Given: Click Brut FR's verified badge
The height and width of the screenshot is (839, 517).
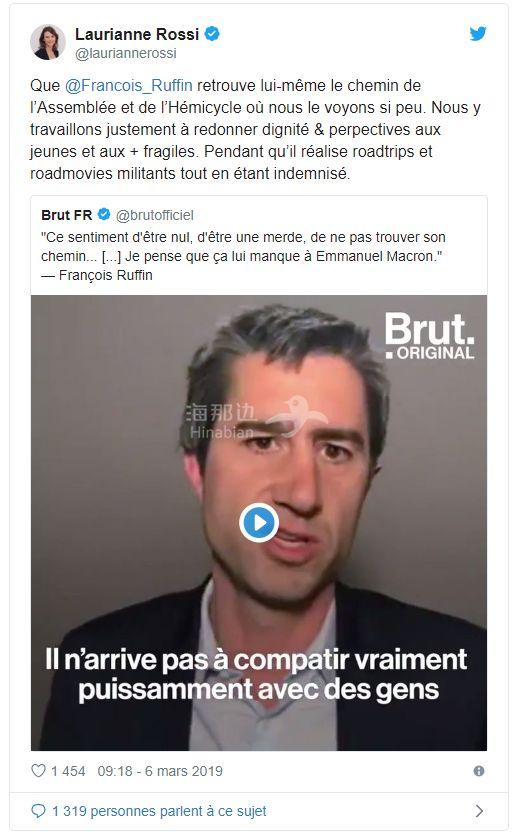Looking at the screenshot, I should point(104,215).
